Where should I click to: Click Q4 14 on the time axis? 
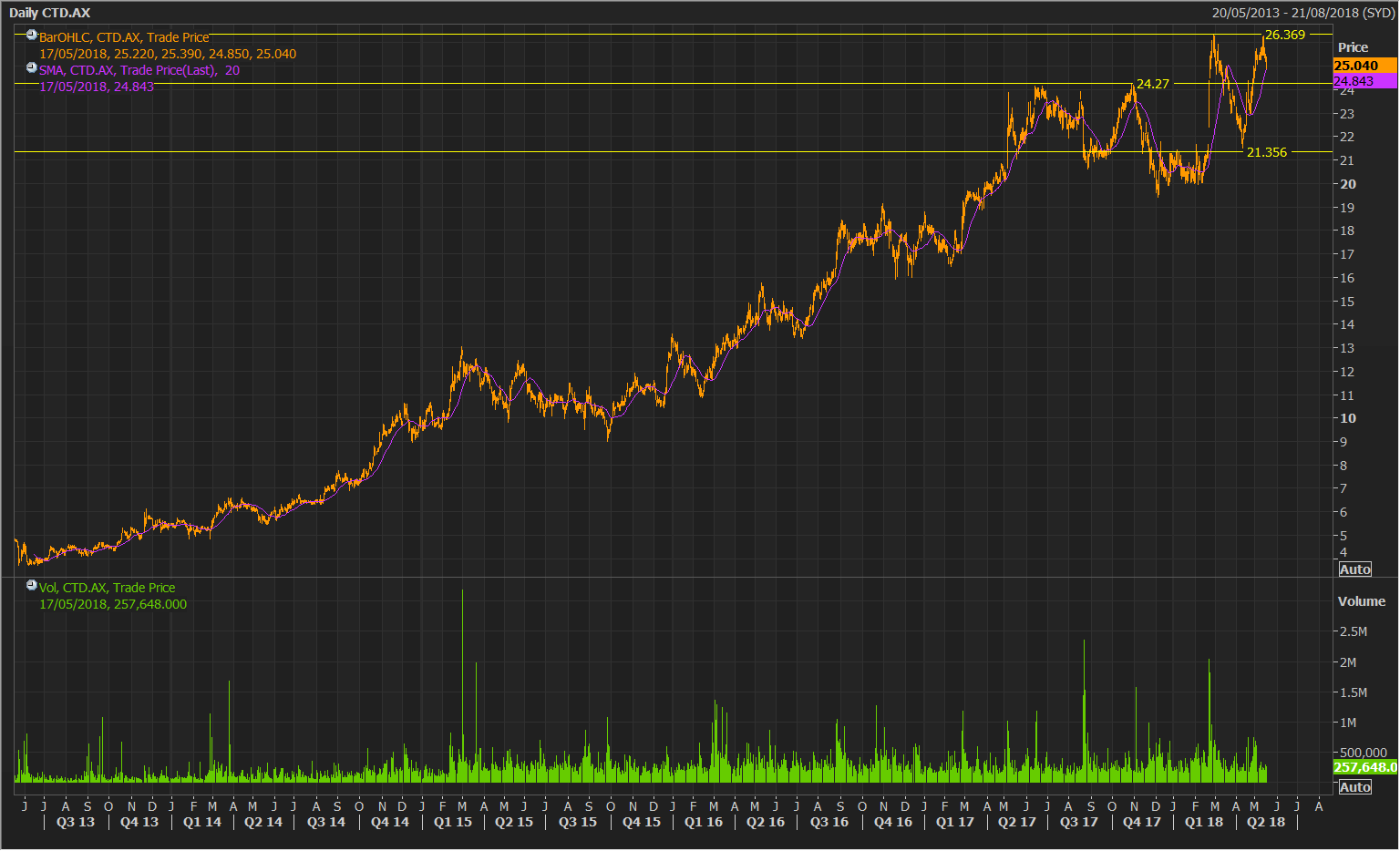coord(390,822)
